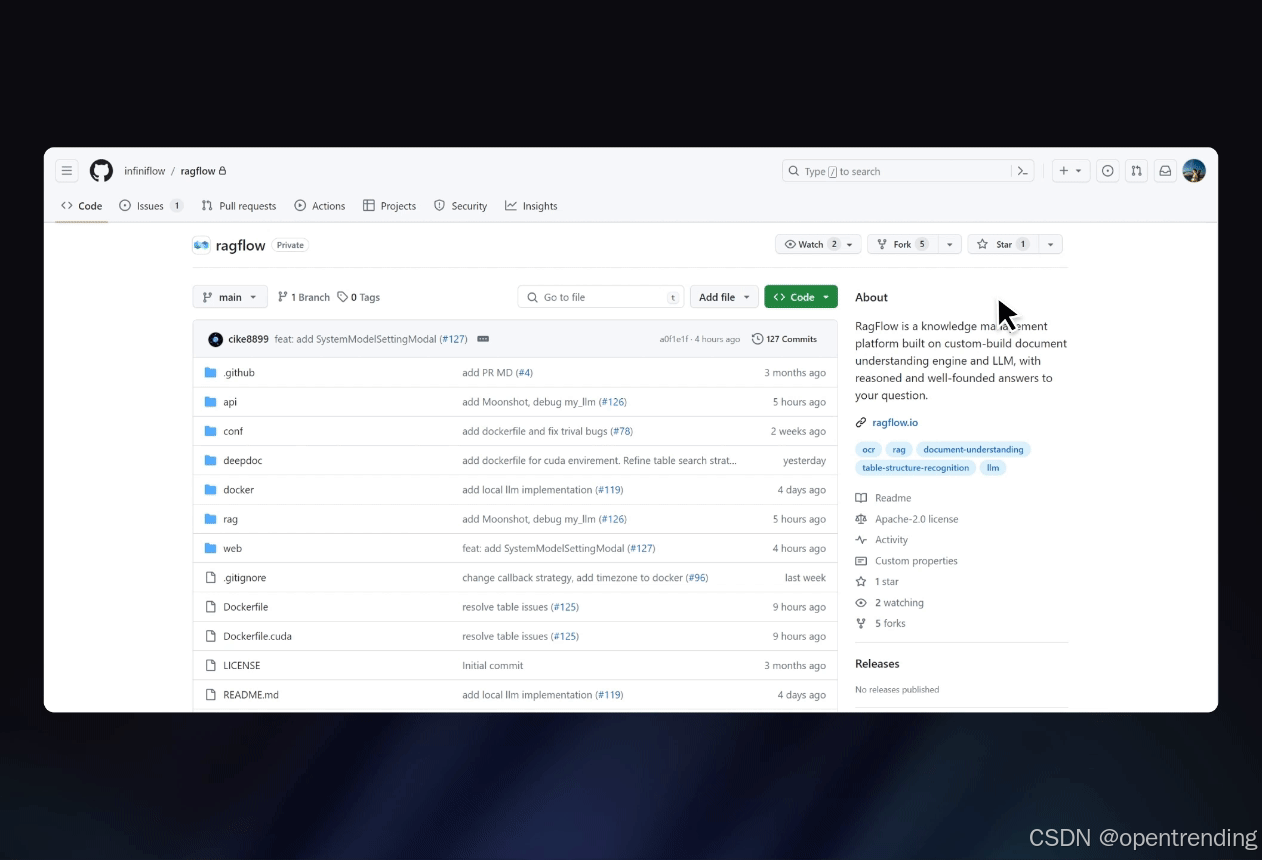The height and width of the screenshot is (860, 1262).
Task: Star the ragflow repository
Action: point(1003,244)
